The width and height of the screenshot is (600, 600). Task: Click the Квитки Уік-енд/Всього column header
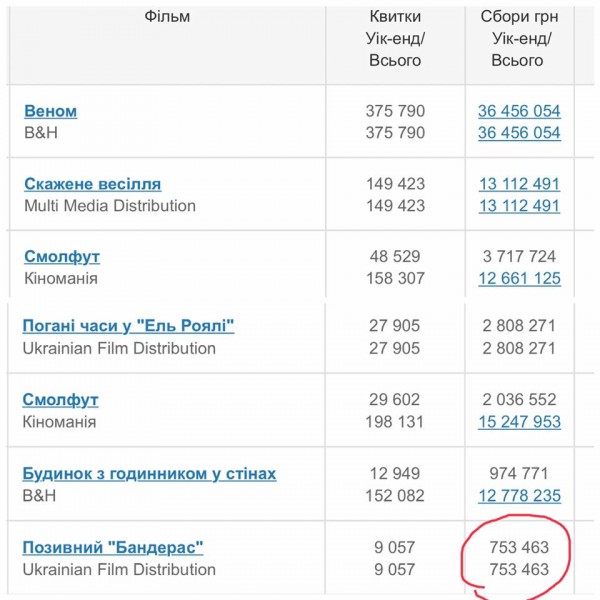[x=395, y=38]
